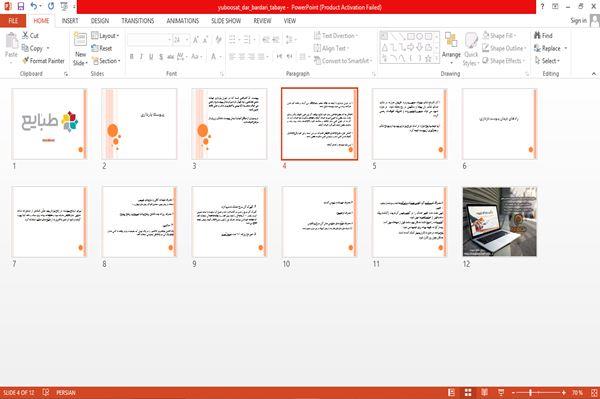Viewport: 600px width, 399px height.
Task: Switch to Normal view icon in status bar
Action: point(452,392)
